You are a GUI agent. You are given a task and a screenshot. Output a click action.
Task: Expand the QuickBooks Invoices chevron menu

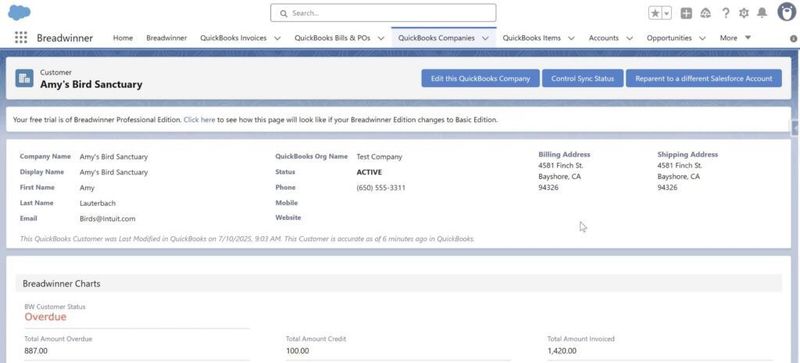point(277,38)
